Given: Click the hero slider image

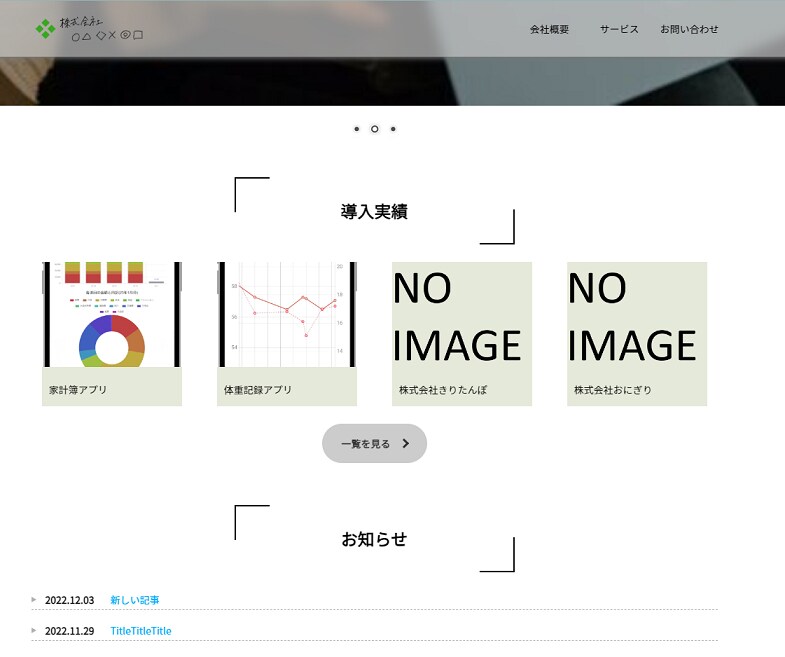Looking at the screenshot, I should pyautogui.click(x=392, y=81).
